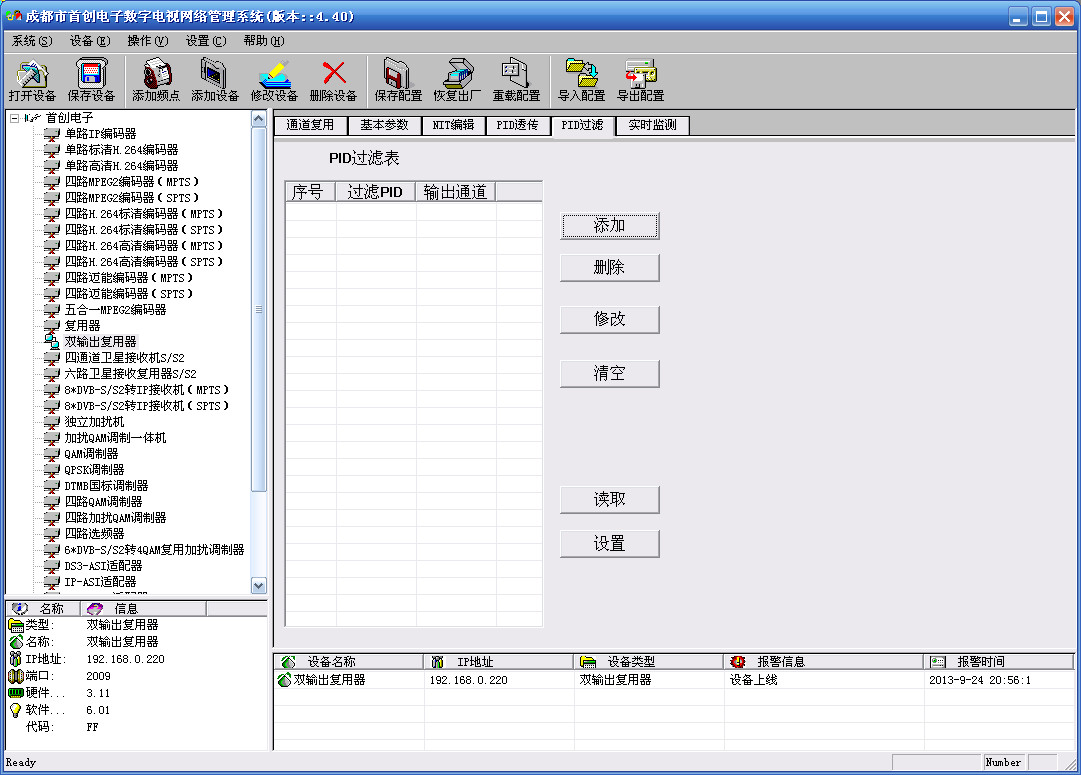Click the IP地址 icon in info panel

pyautogui.click(x=15, y=658)
